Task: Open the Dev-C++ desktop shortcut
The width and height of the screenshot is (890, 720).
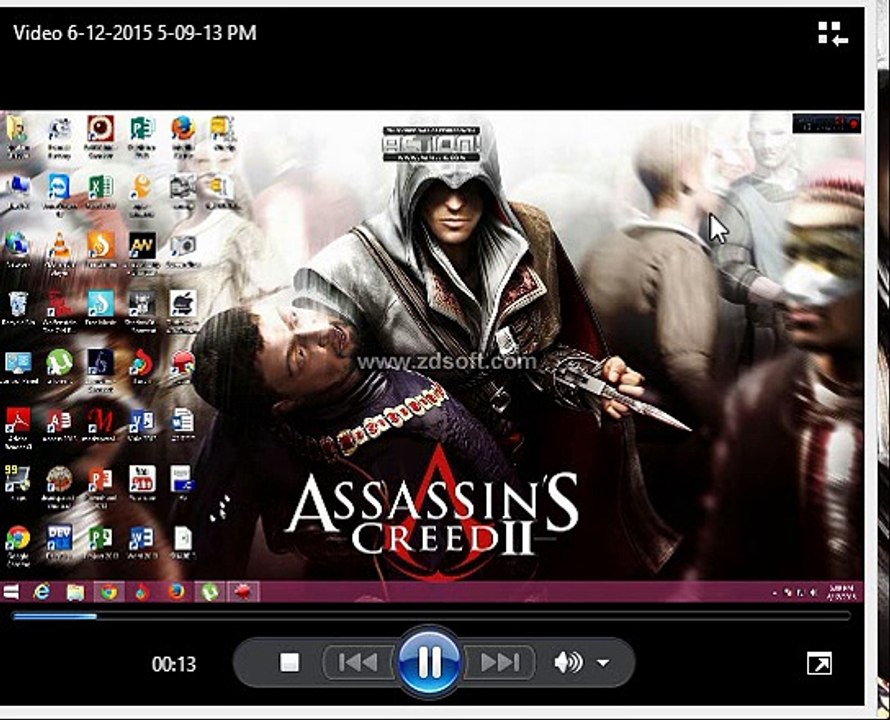Action: (59, 542)
